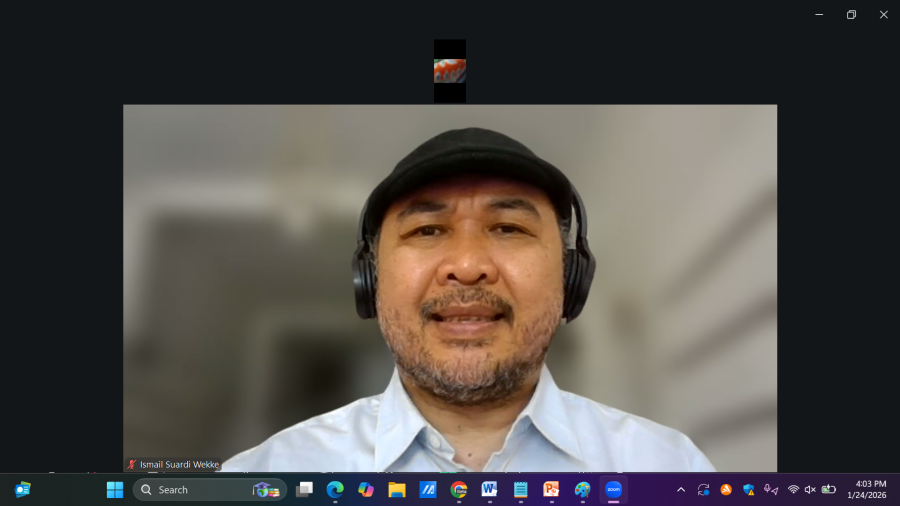Toggle the muted speaker volume icon
The image size is (900, 506).
(x=810, y=489)
